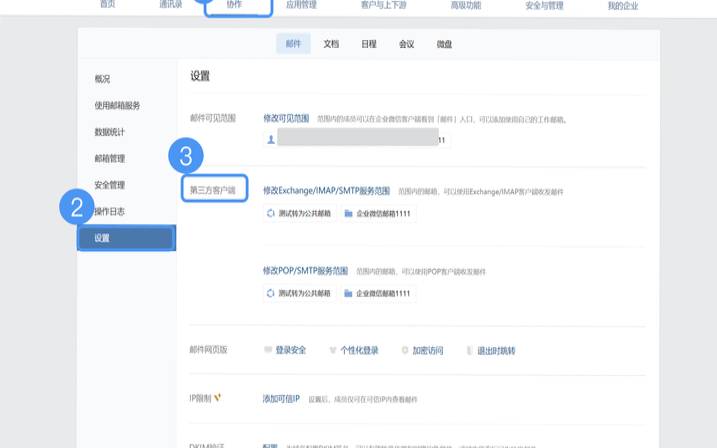Open 我的企业 in the top navigation
717x448 pixels.
click(x=623, y=6)
